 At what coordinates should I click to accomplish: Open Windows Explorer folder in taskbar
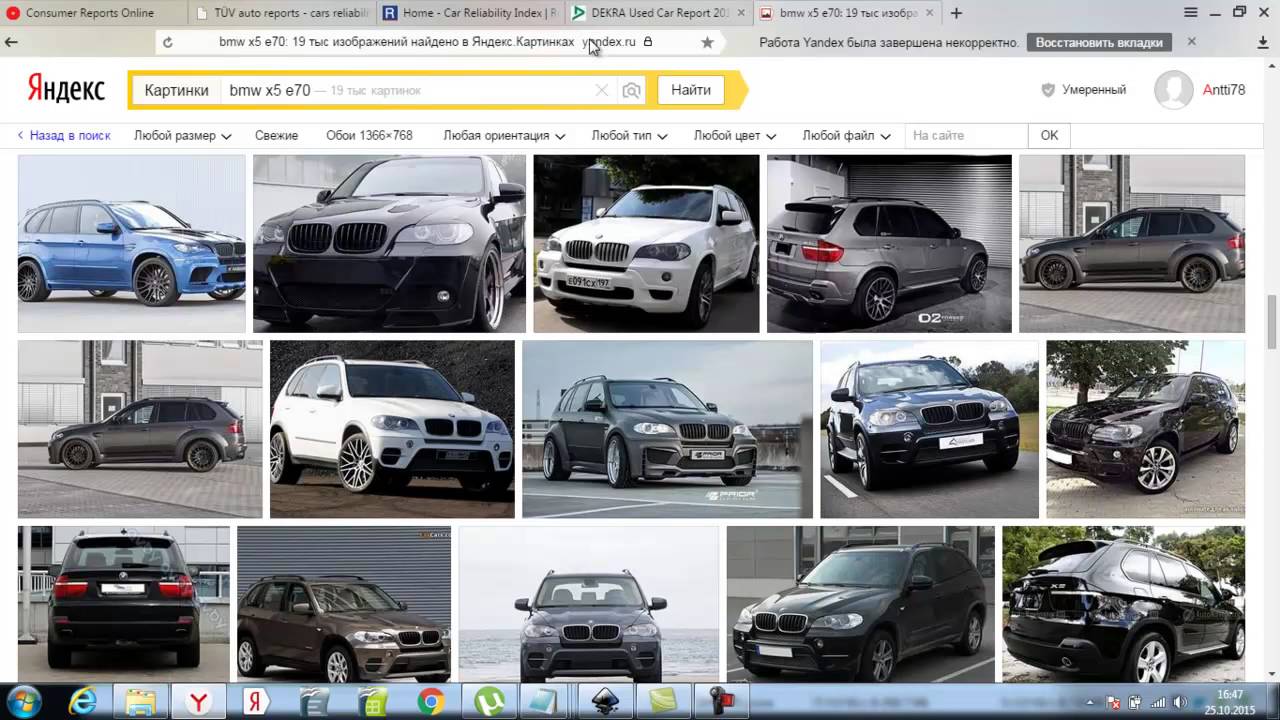[x=139, y=701]
